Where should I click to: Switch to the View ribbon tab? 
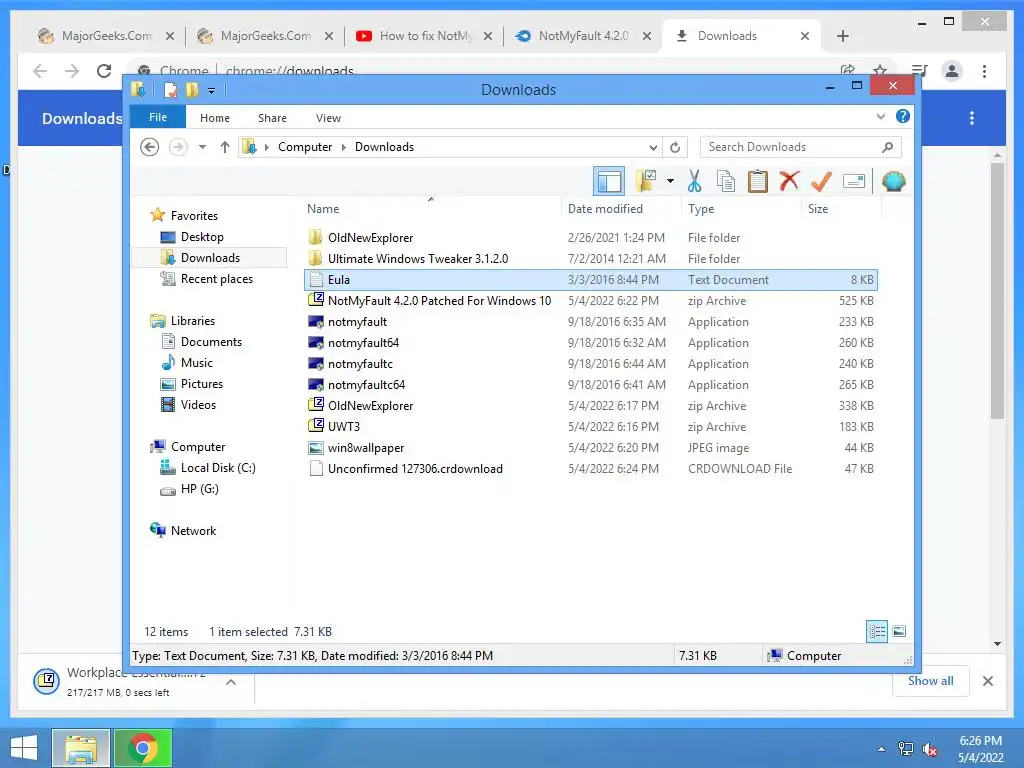click(328, 118)
